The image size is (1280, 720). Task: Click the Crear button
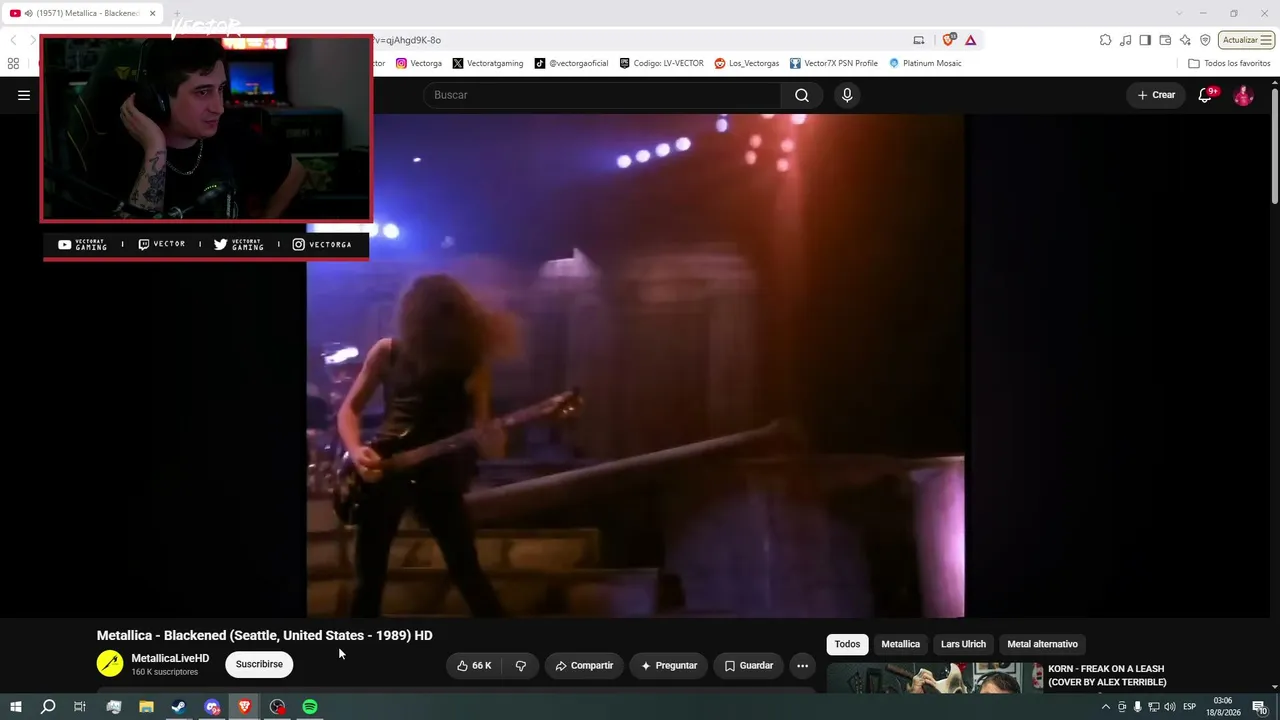point(1156,95)
